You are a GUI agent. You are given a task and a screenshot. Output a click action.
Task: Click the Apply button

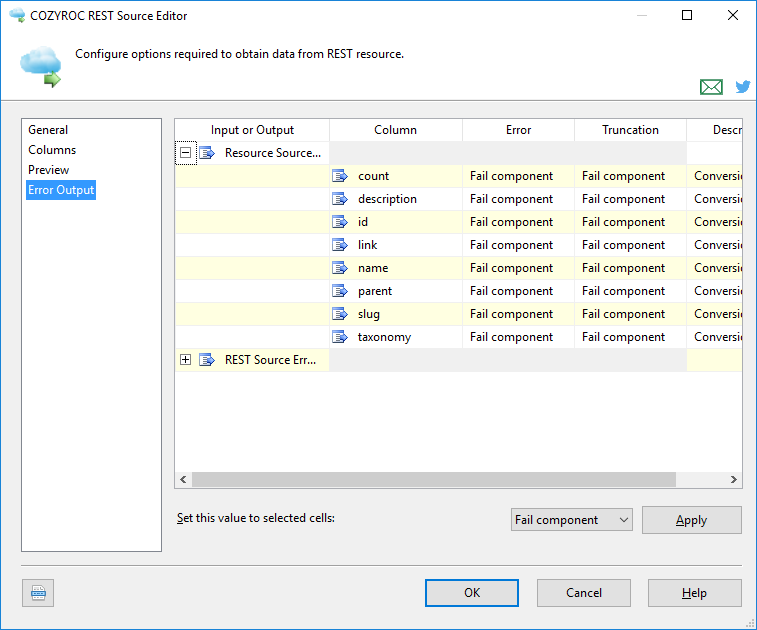coord(691,520)
